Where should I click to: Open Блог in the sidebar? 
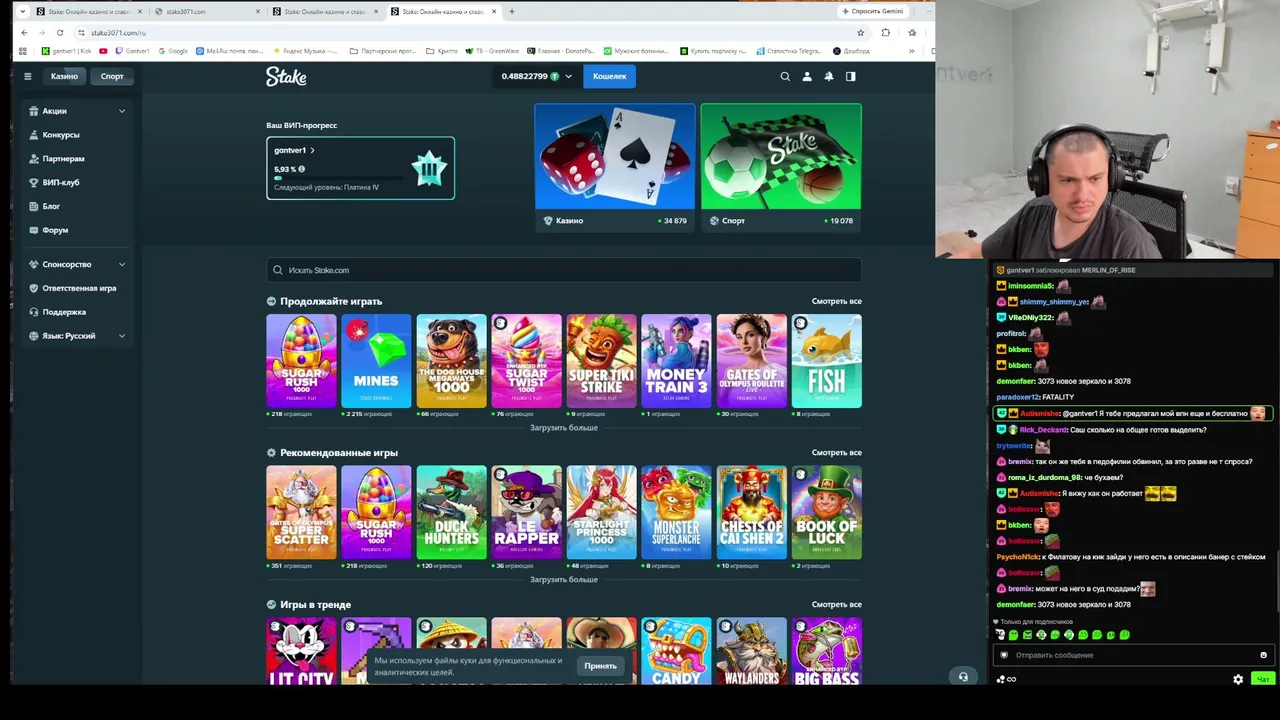pyautogui.click(x=51, y=207)
